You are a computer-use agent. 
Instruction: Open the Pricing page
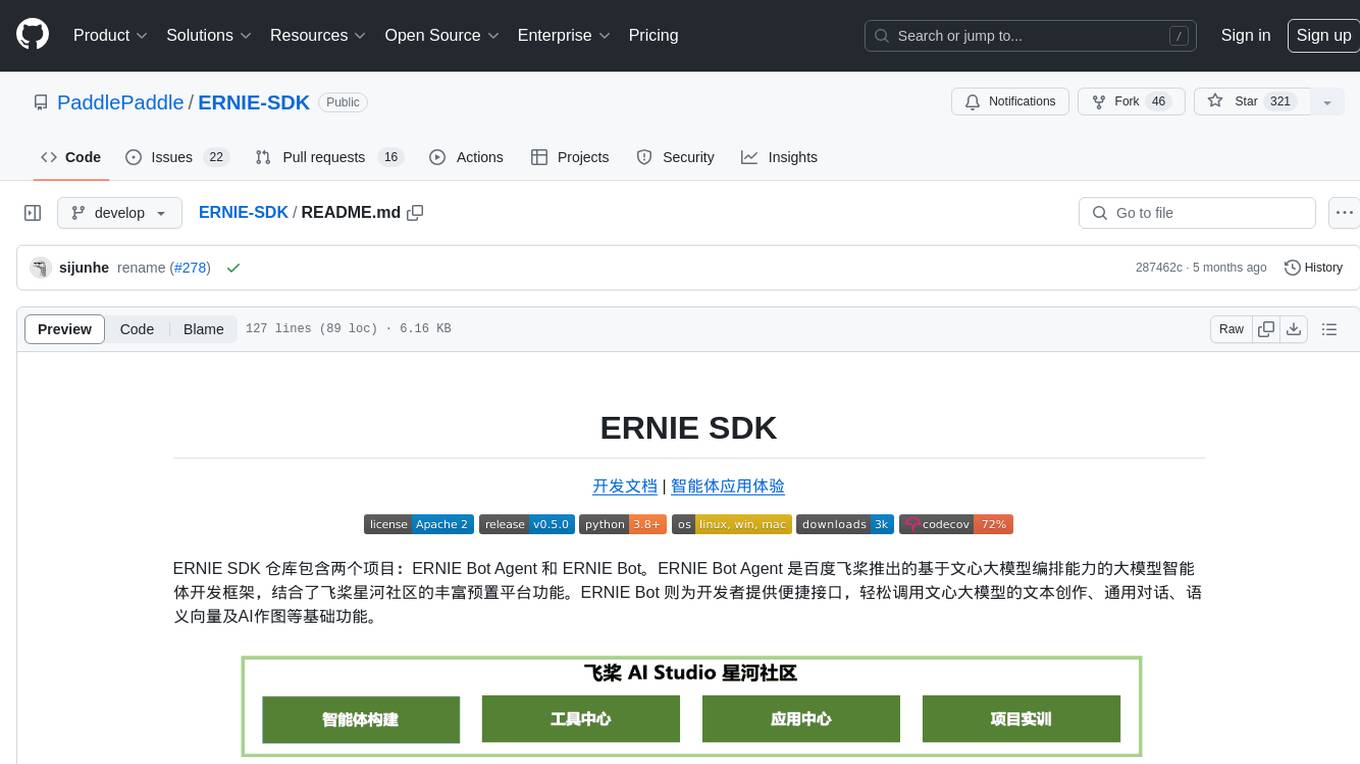[653, 35]
